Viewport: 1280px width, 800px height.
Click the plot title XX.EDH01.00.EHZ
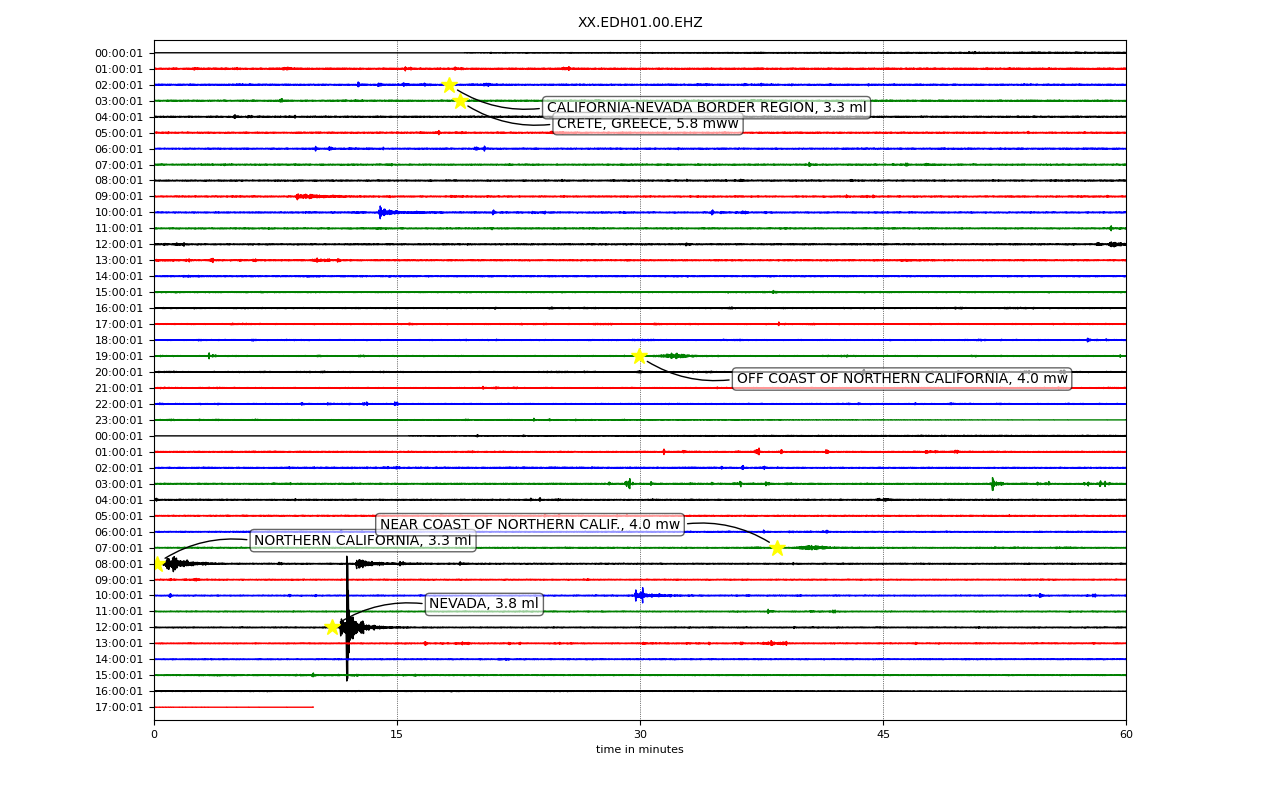pos(640,22)
